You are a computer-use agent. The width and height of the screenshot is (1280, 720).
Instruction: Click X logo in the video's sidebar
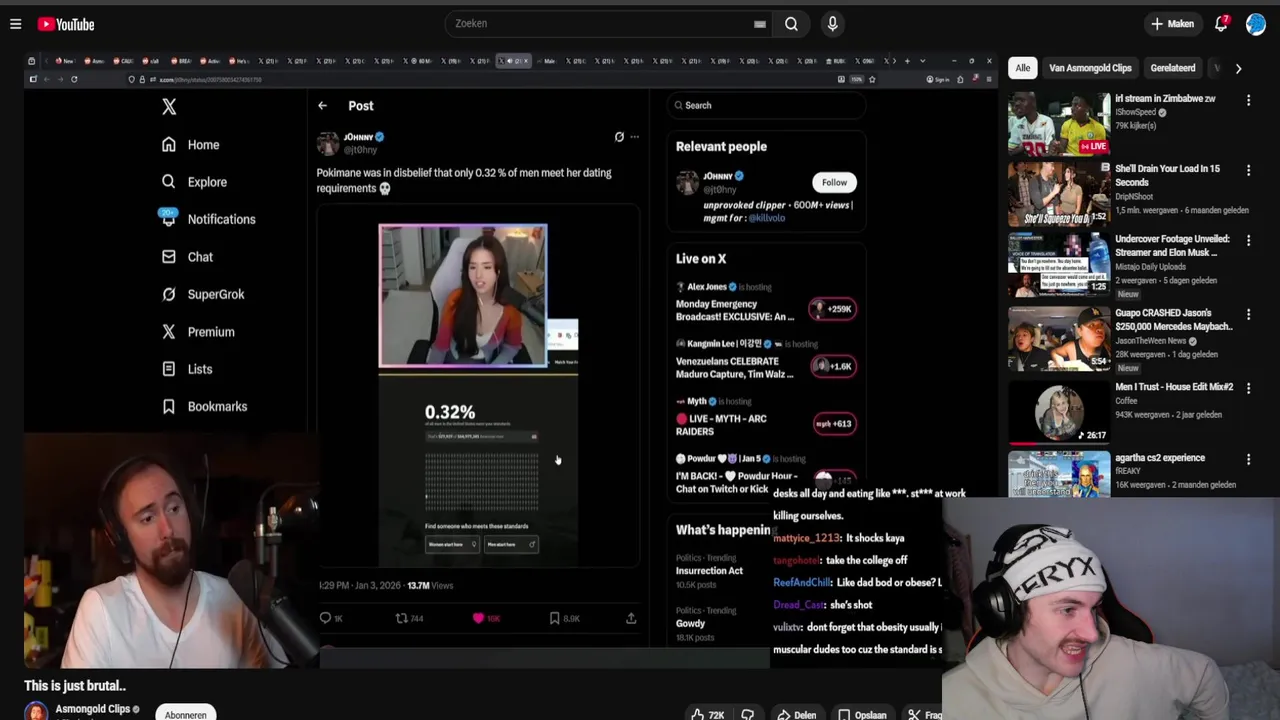(x=169, y=107)
